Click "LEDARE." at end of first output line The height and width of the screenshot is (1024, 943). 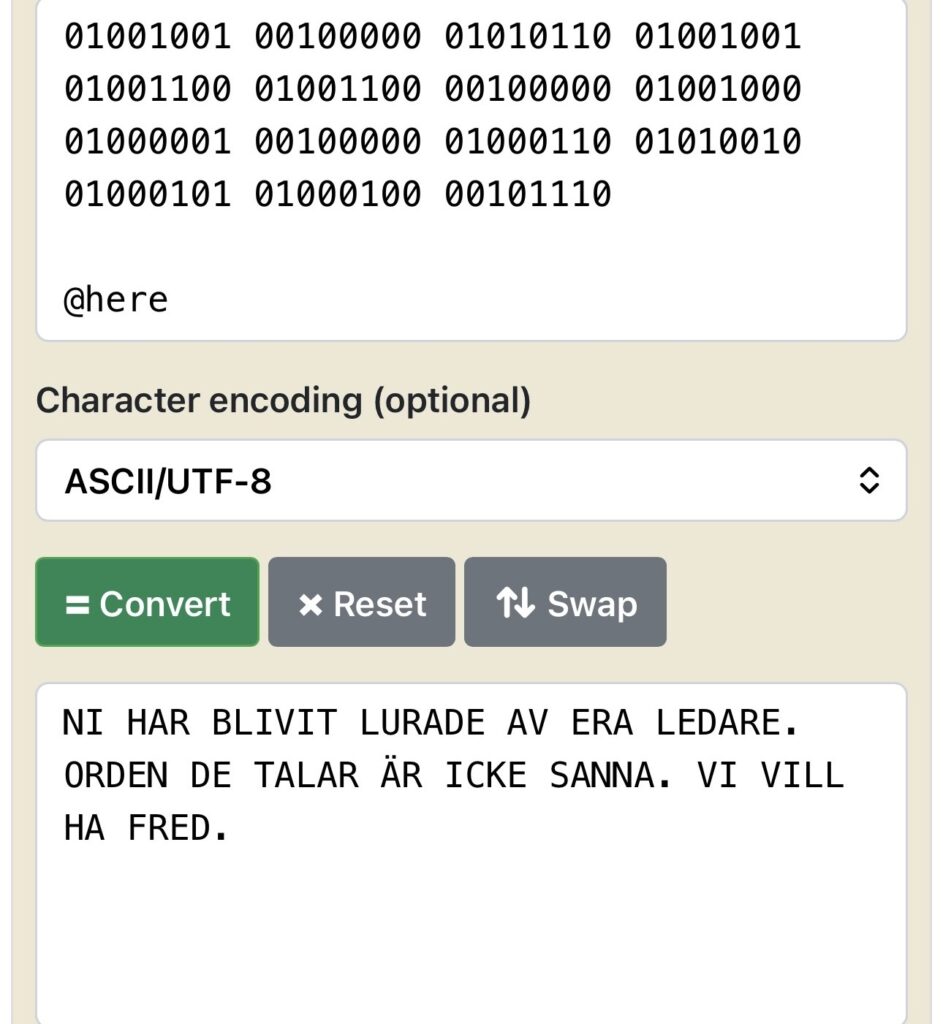pos(727,723)
